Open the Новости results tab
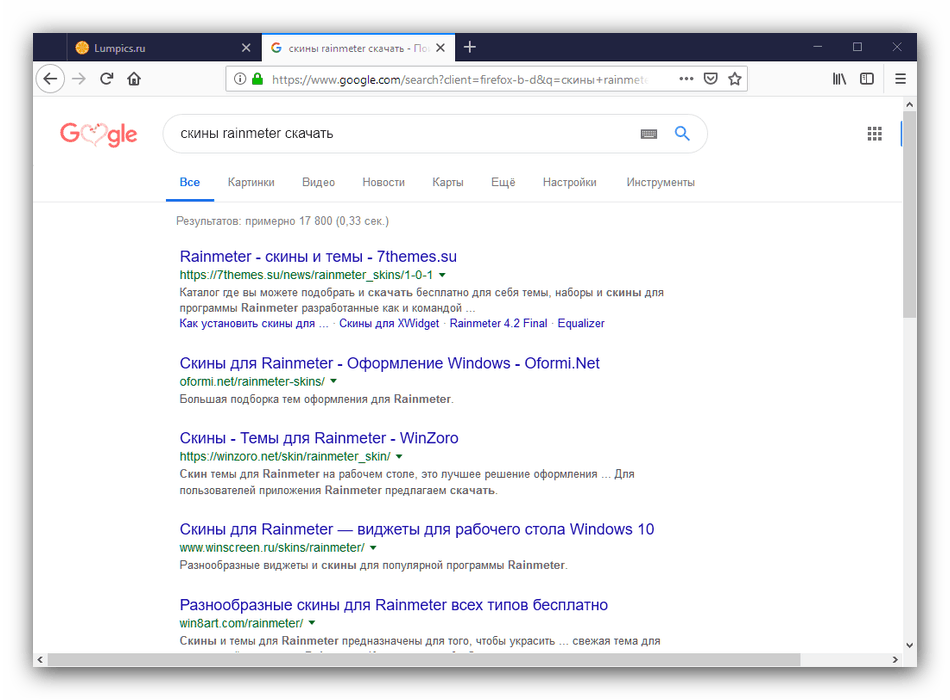950x700 pixels. tap(384, 182)
